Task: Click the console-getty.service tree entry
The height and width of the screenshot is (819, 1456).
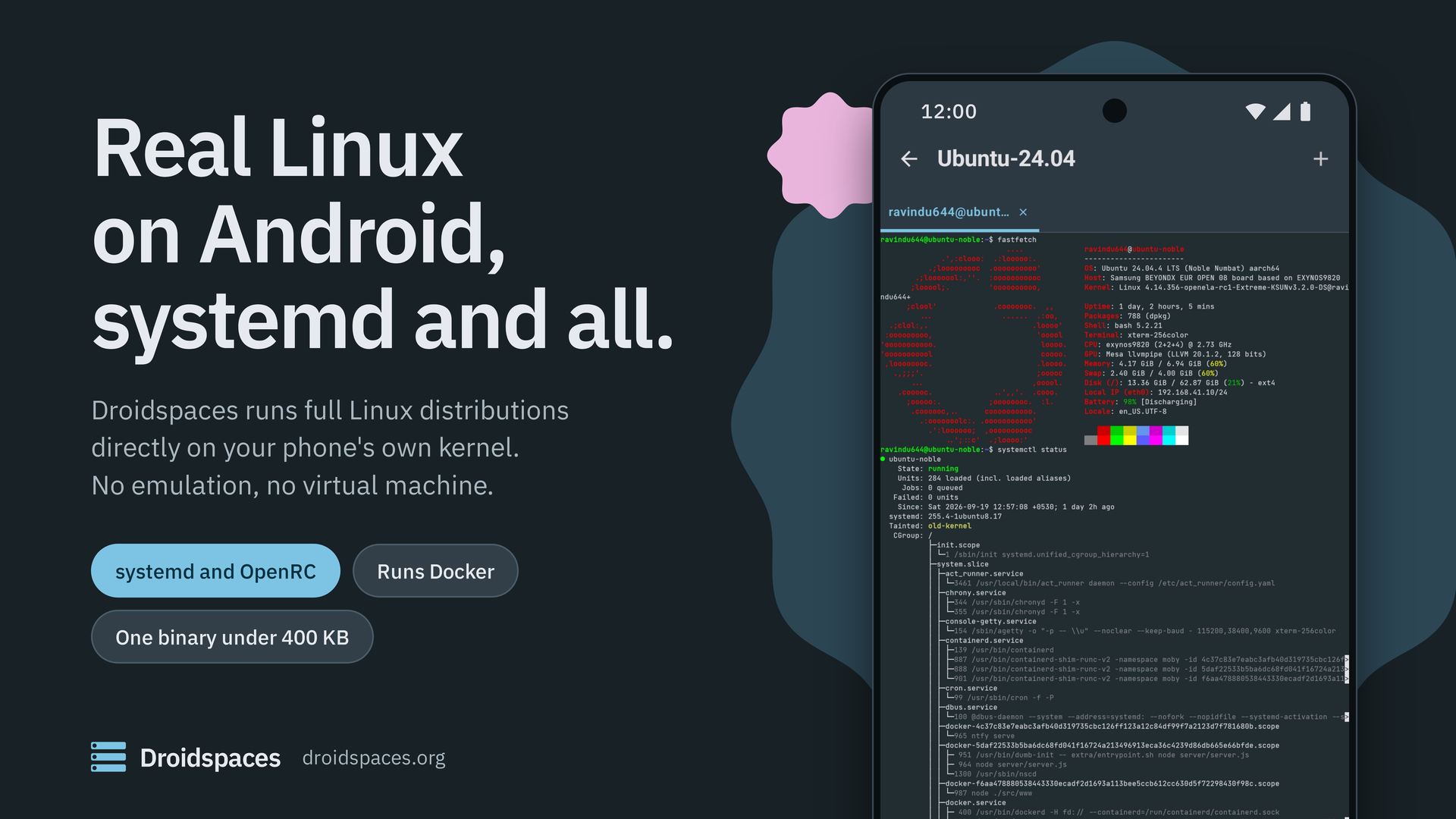Action: point(991,622)
